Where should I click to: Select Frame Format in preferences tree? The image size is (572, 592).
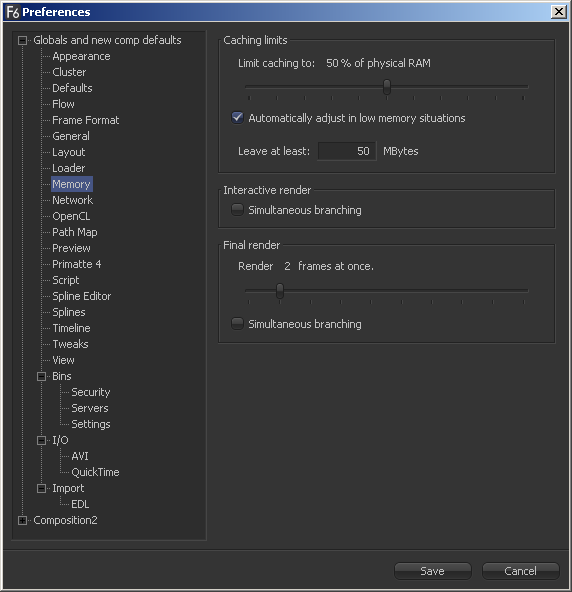pyautogui.click(x=85, y=120)
